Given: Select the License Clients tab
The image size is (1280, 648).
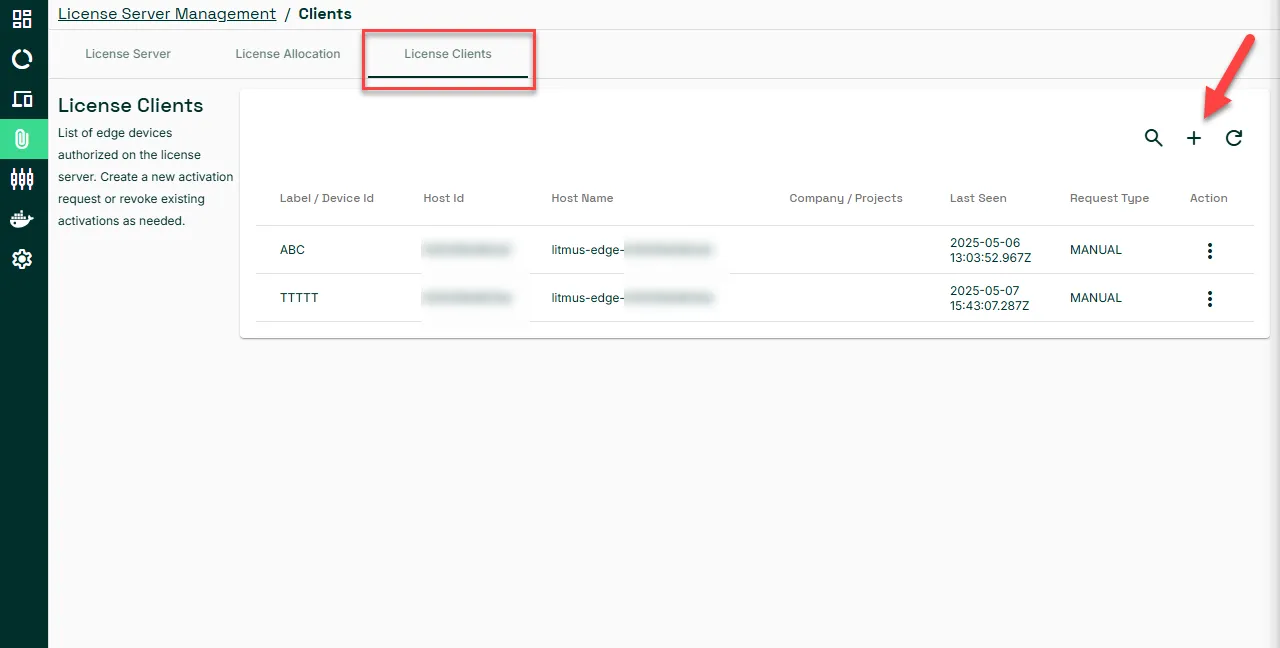Looking at the screenshot, I should click(x=448, y=54).
